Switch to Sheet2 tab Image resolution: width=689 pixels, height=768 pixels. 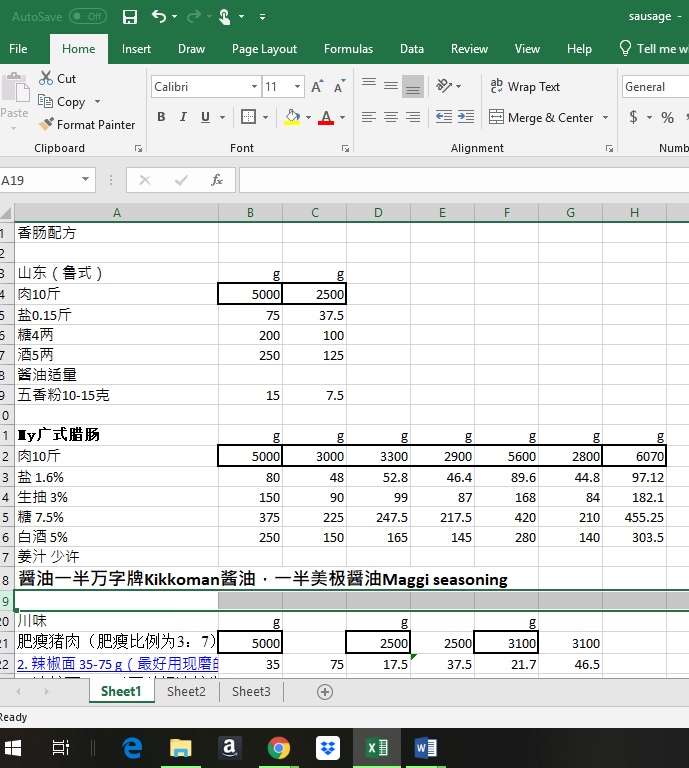[x=186, y=691]
